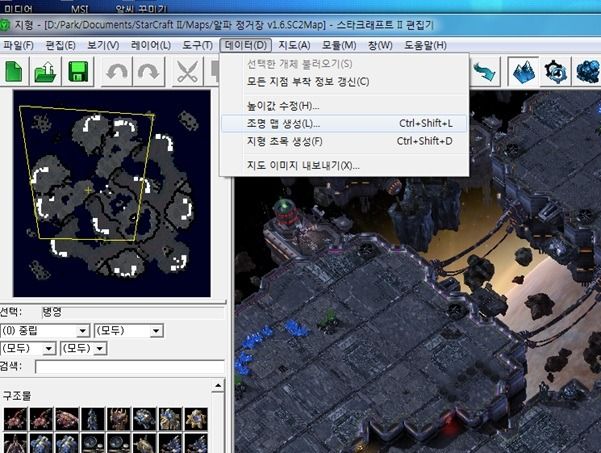Click the Redo arrow icon
601x453 pixels.
coord(149,72)
